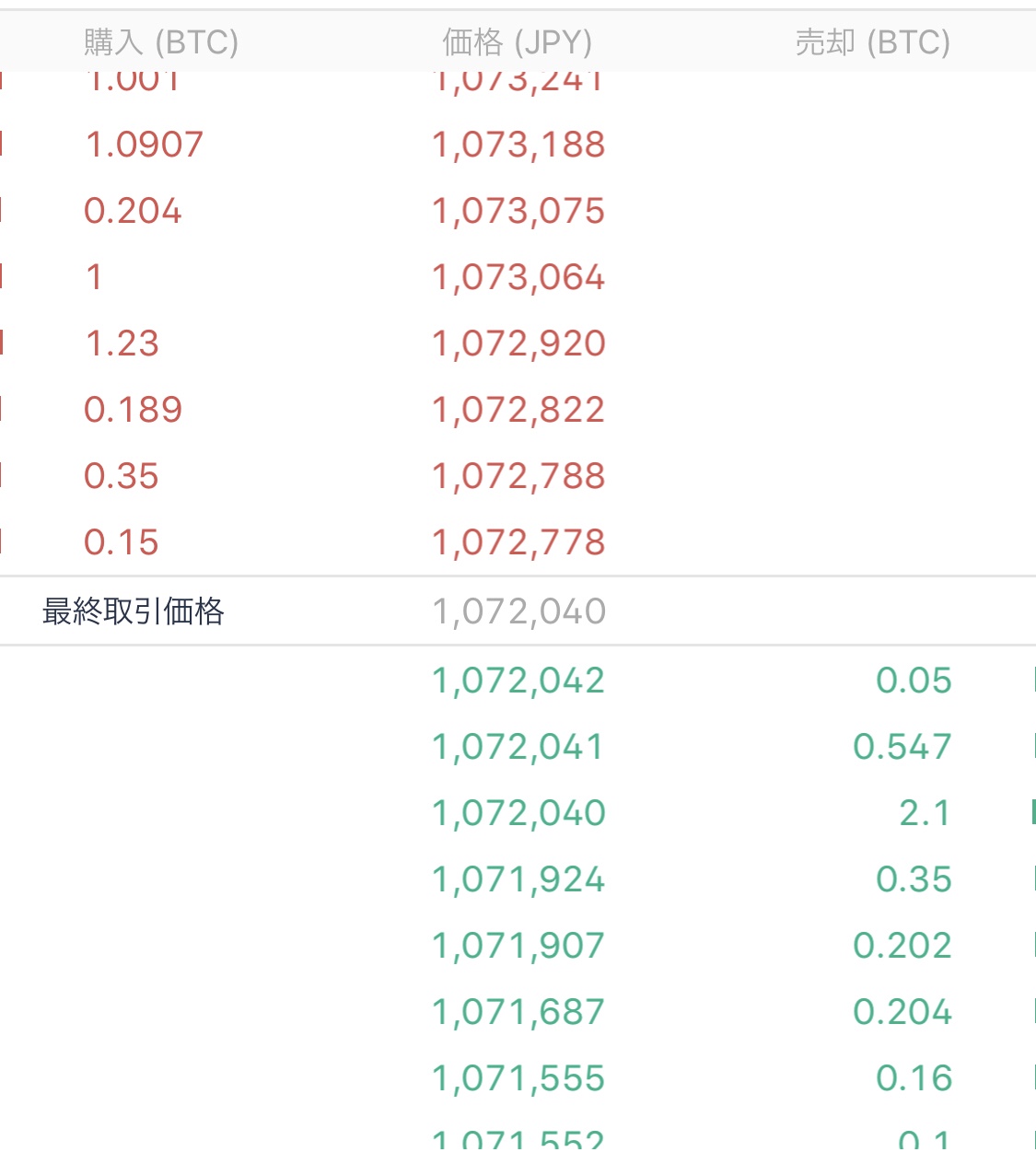Tap the ask price 1,072,822

pos(518,410)
